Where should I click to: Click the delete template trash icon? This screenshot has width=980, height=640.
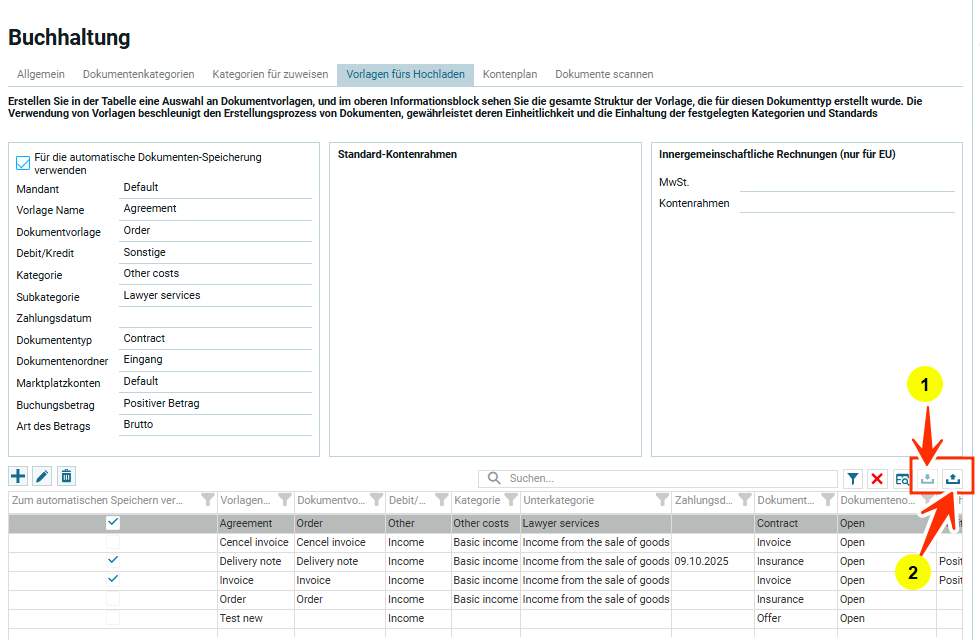(66, 477)
